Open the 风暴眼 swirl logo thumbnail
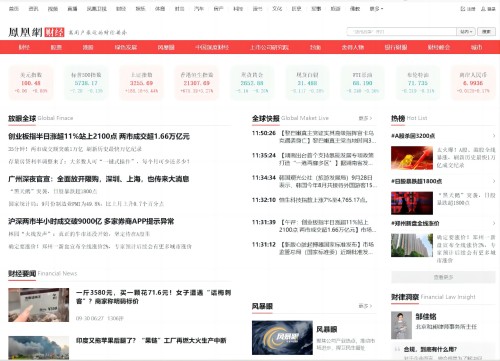This screenshot has width=500, height=361. pos(282,337)
